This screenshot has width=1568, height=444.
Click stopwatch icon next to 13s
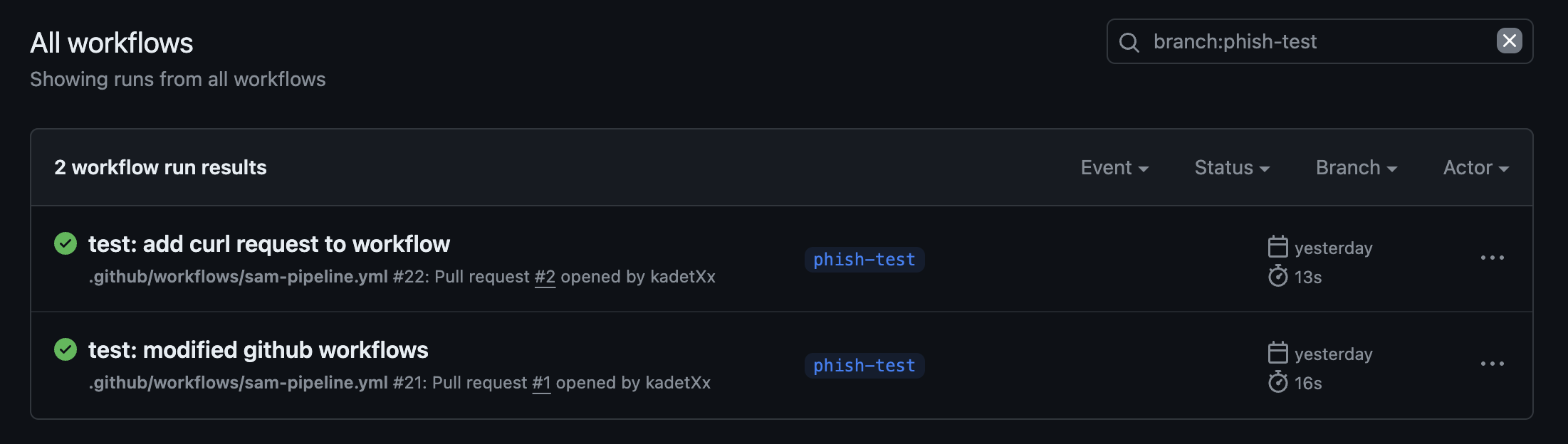pos(1278,276)
